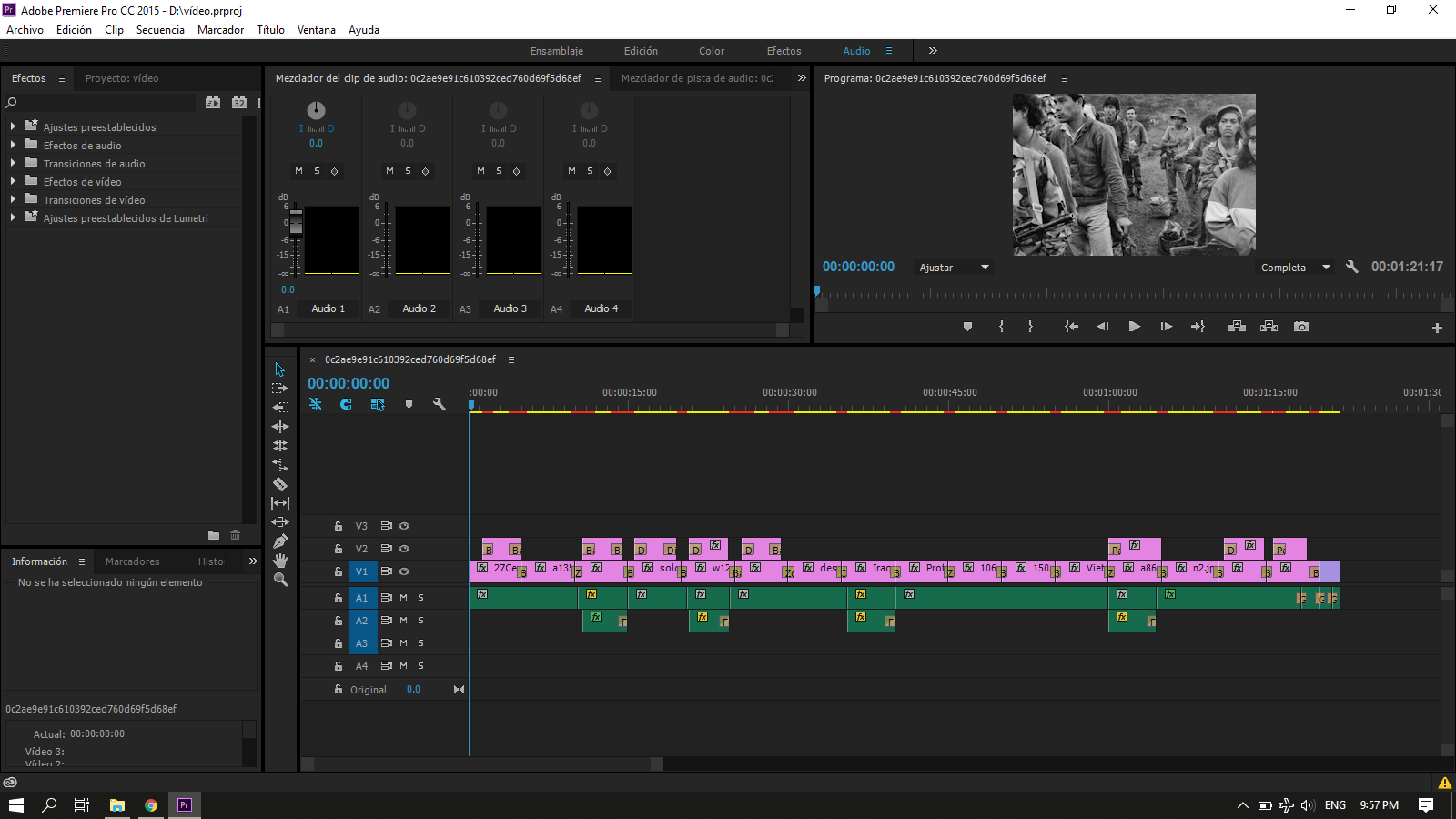Expand Transiciones de audio folder
The height and width of the screenshot is (819, 1456).
click(13, 163)
